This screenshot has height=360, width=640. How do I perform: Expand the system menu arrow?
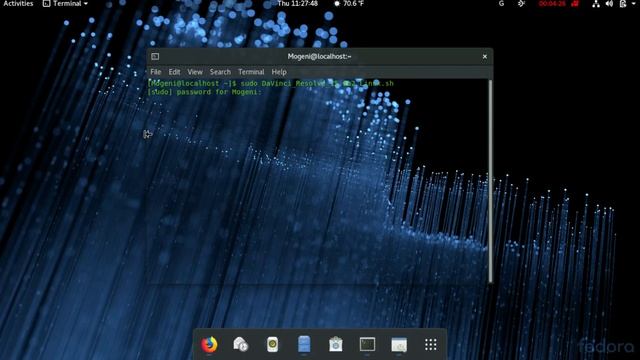pos(633,4)
